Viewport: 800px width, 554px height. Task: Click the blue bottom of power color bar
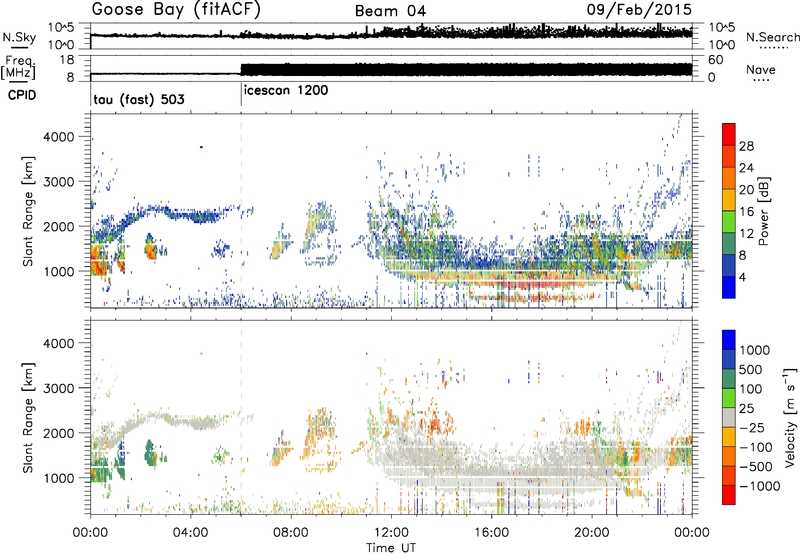tap(729, 287)
